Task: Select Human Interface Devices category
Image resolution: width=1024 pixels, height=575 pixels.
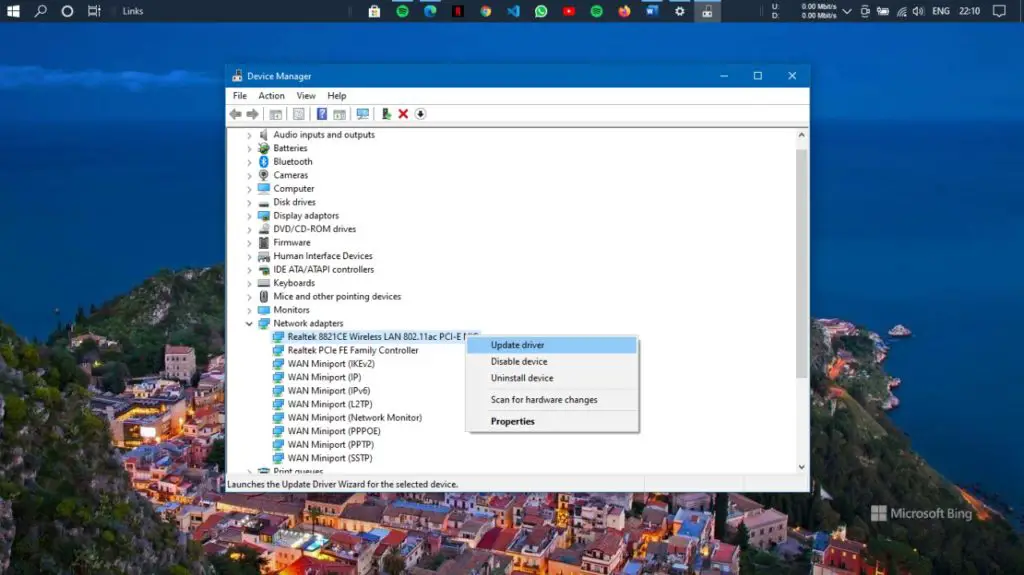Action: (323, 256)
